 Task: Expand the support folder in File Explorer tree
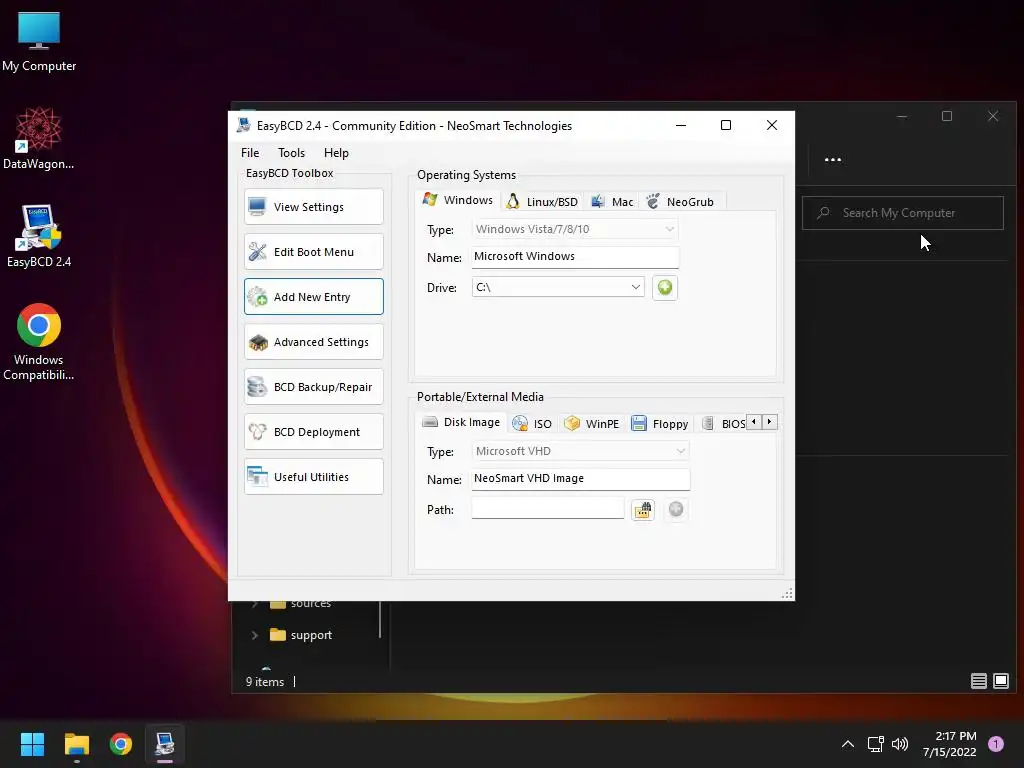click(x=255, y=635)
